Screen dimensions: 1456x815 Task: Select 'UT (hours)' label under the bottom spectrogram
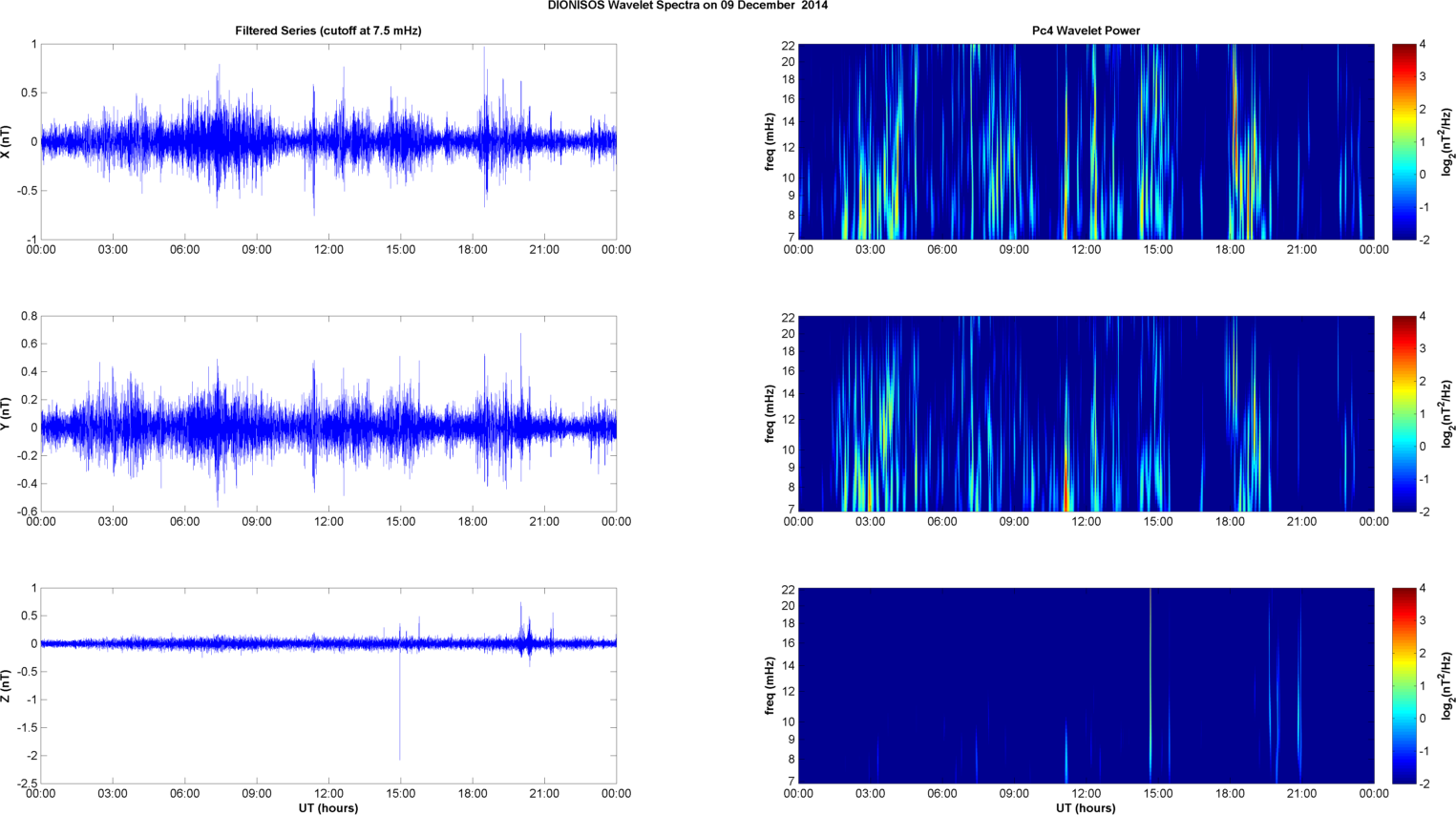click(1086, 808)
